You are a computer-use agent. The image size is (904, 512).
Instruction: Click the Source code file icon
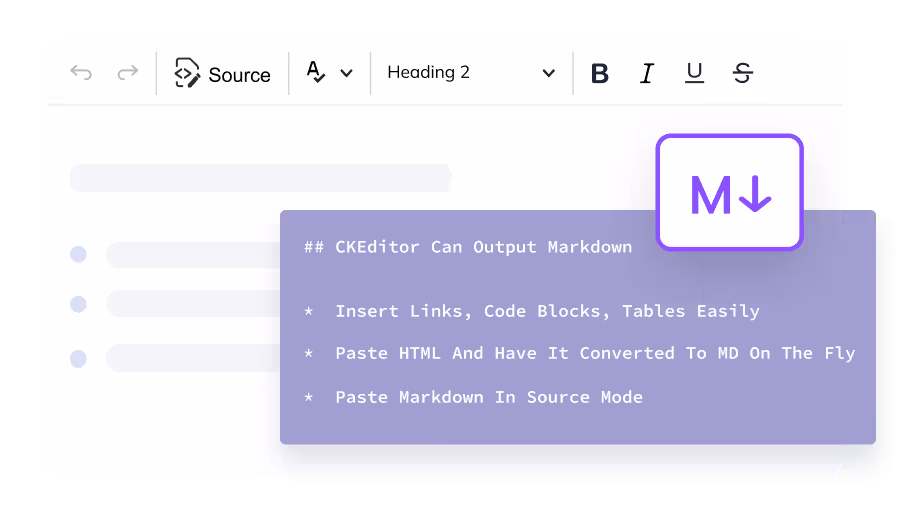click(187, 73)
